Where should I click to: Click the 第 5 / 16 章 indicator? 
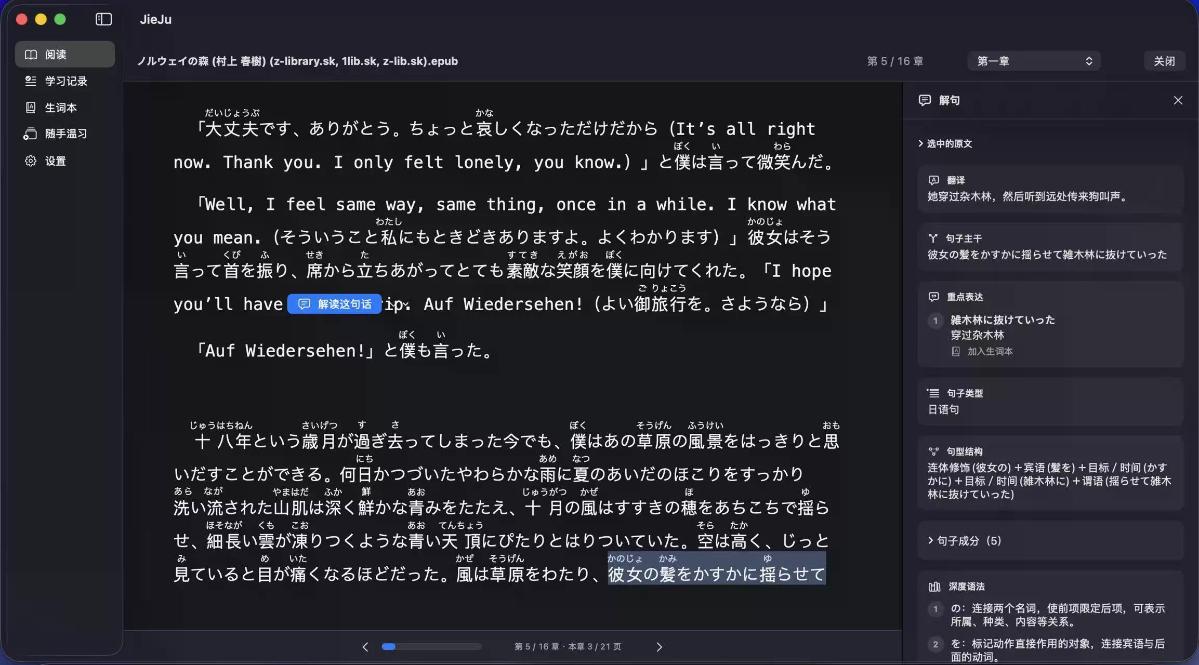pos(895,61)
